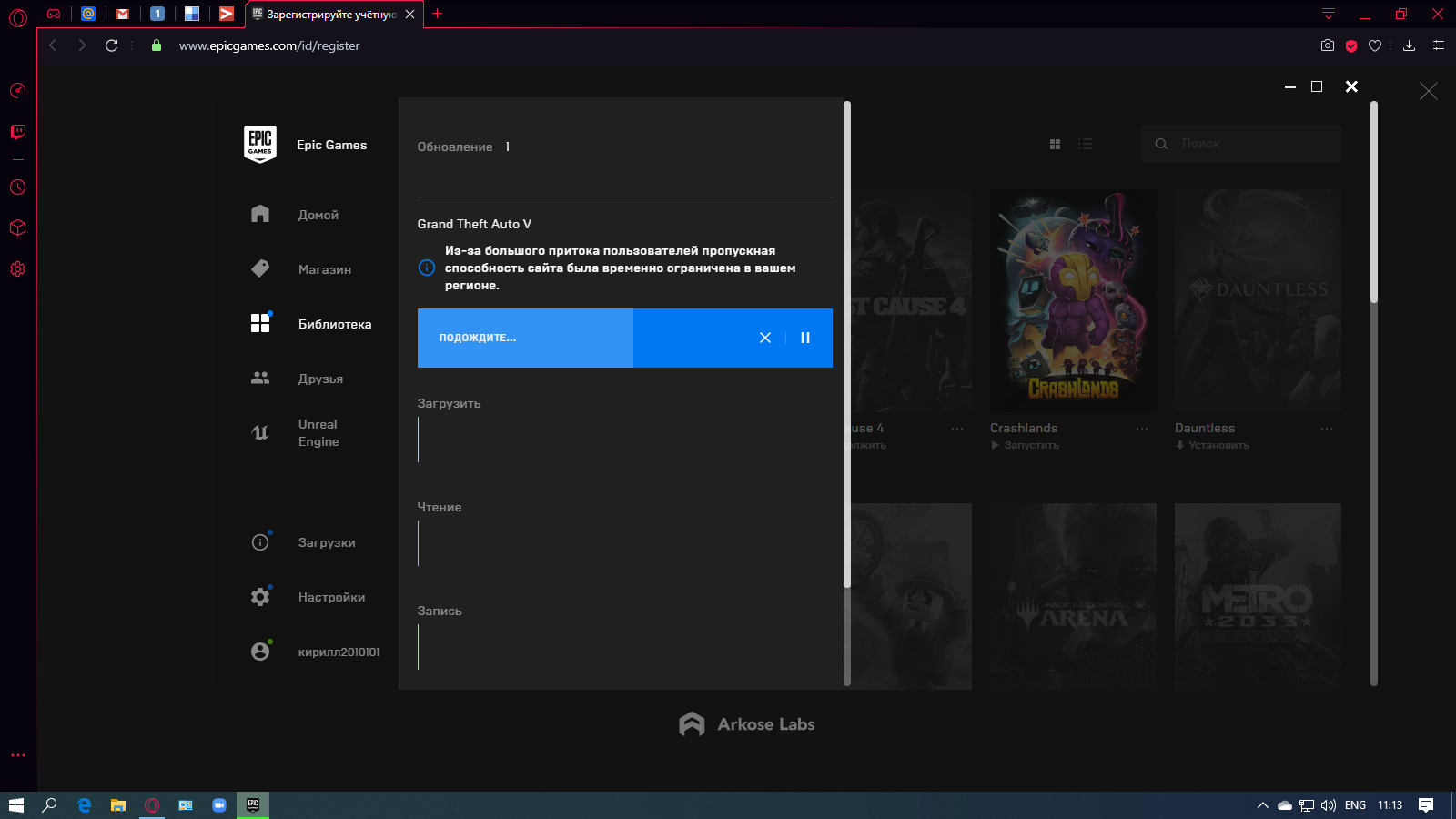The width and height of the screenshot is (1456, 819).
Task: Open Dauntless game thumbnail
Action: [1258, 301]
